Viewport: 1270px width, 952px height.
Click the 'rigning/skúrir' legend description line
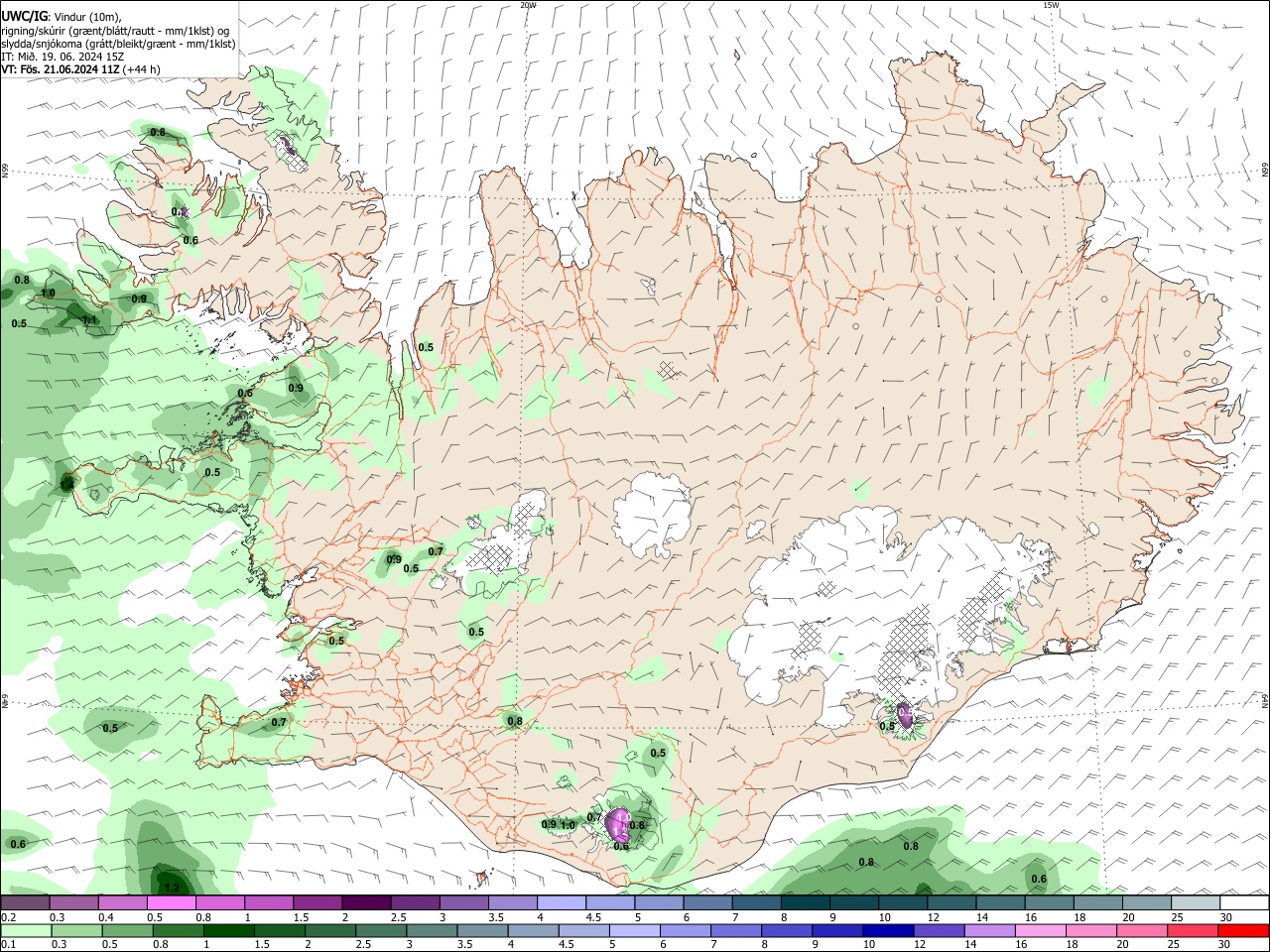coord(115,31)
